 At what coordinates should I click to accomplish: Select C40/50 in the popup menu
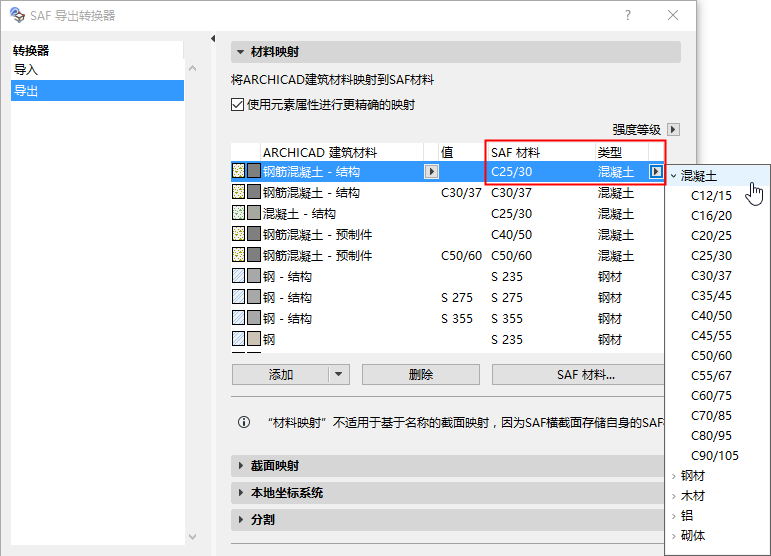pos(711,316)
